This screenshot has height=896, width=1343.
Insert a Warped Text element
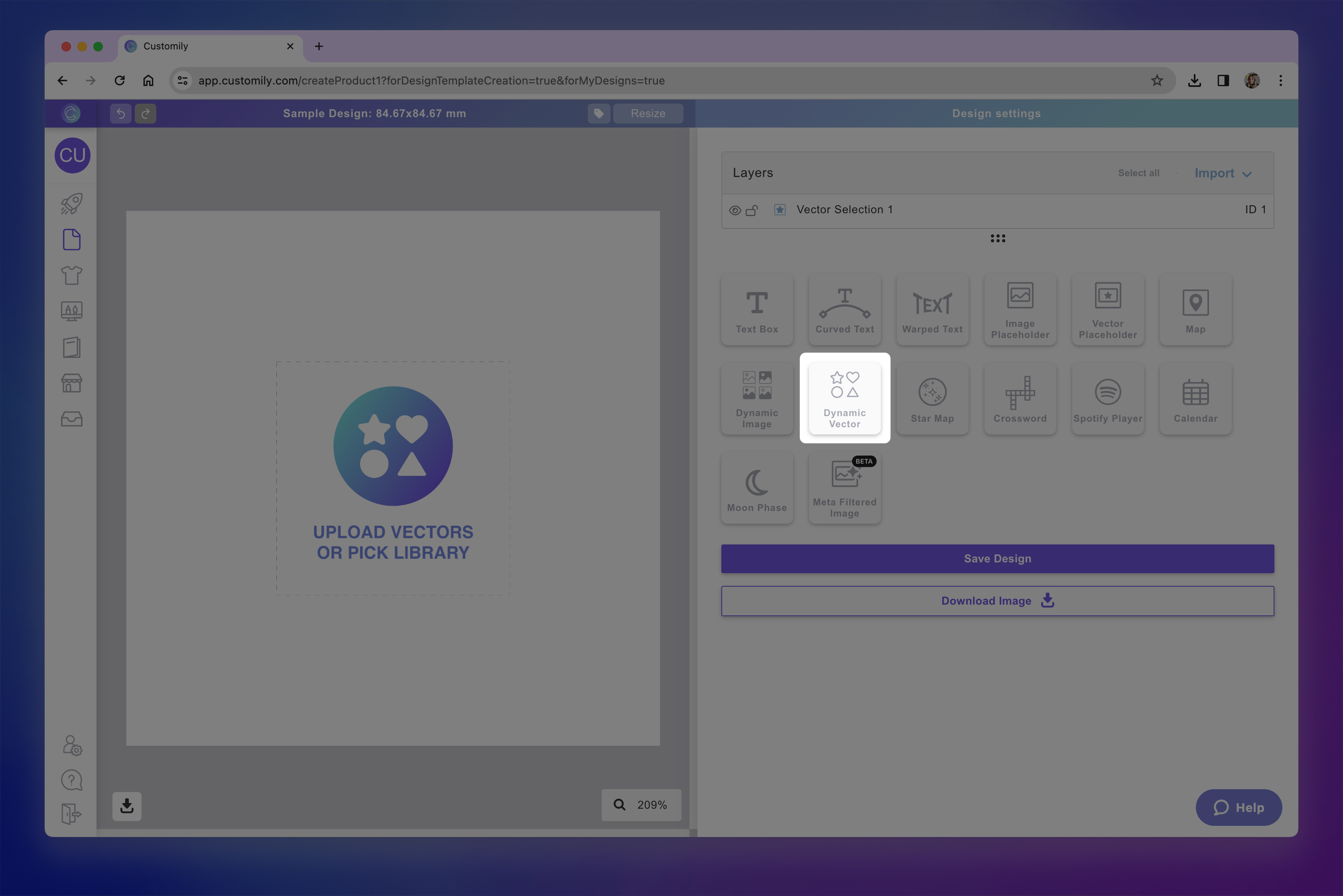[932, 309]
